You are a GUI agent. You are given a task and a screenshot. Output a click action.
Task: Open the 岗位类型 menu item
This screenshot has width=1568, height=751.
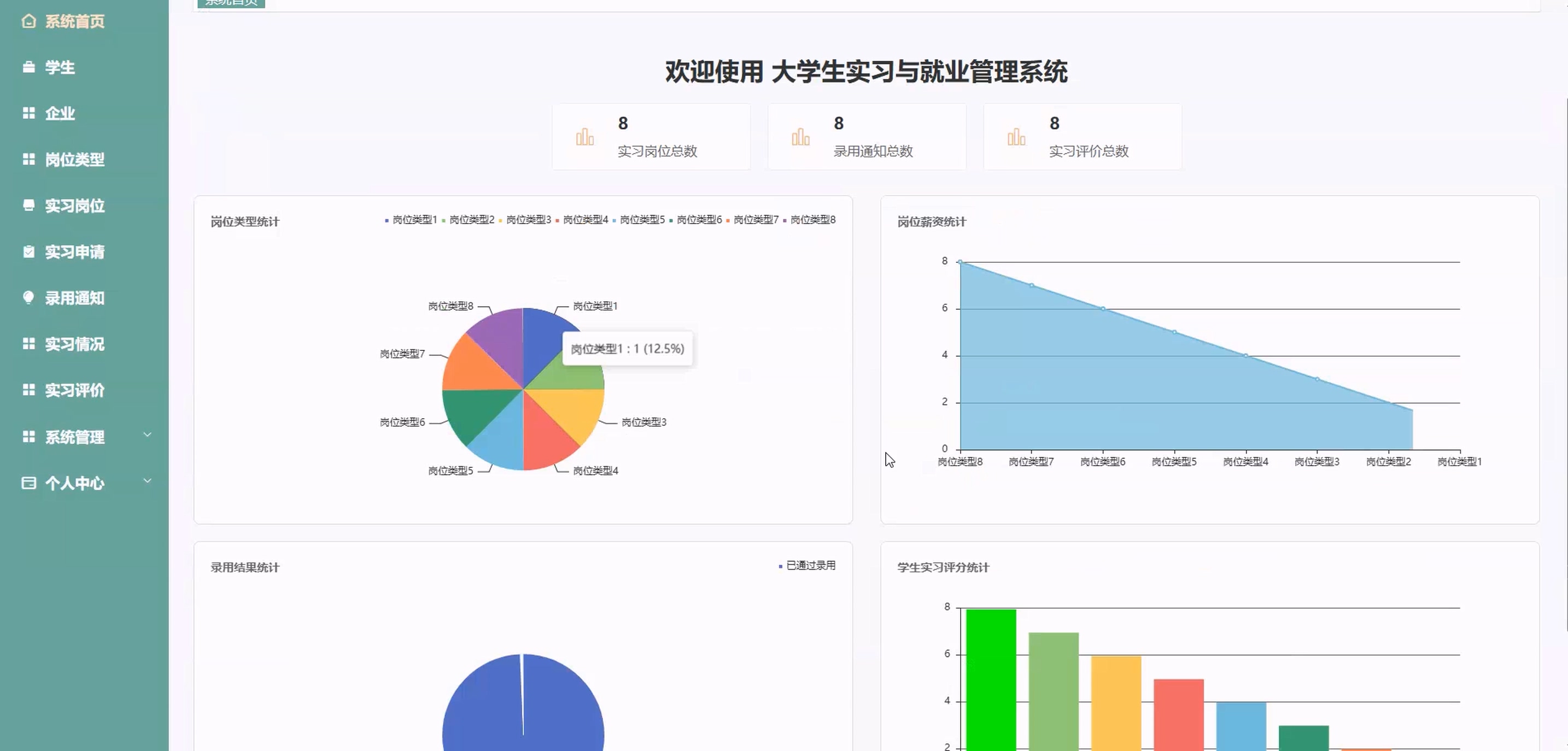coord(74,160)
